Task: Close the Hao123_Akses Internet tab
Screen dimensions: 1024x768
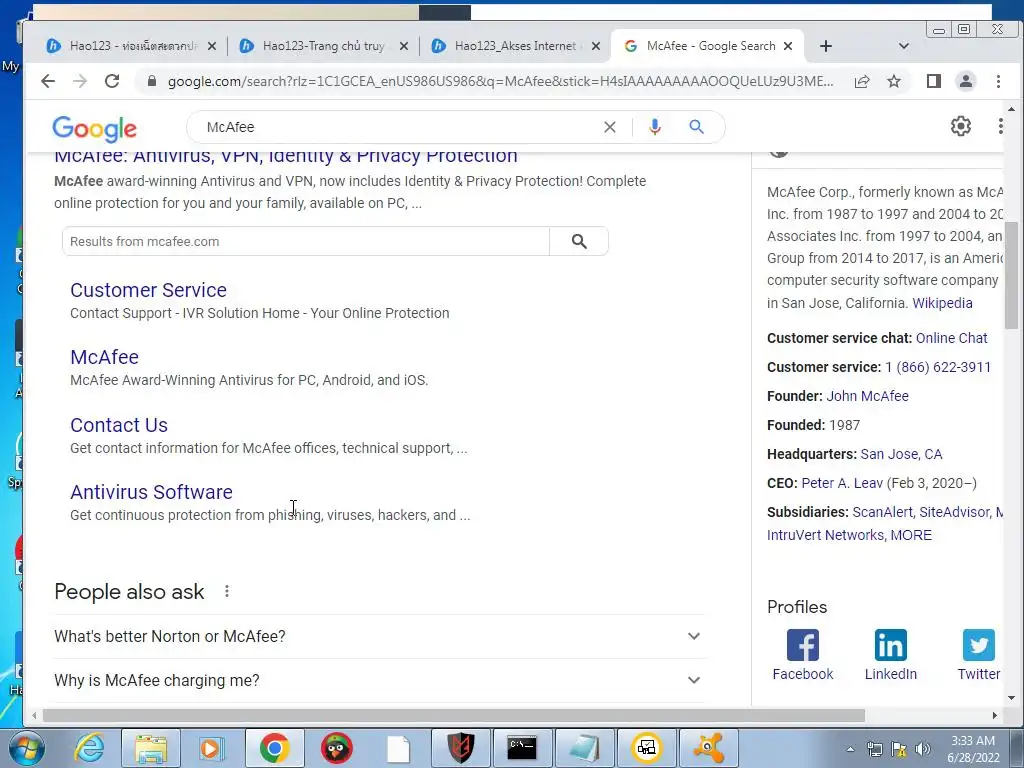Action: [x=596, y=46]
